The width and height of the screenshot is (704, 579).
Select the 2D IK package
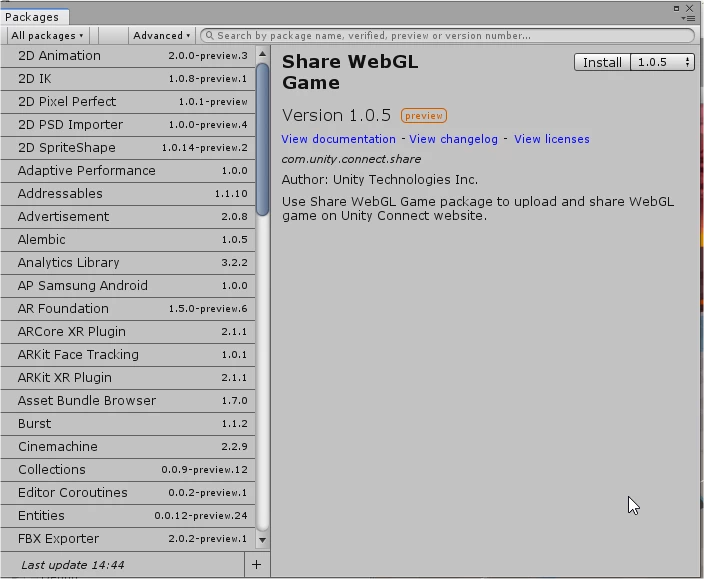[128, 79]
